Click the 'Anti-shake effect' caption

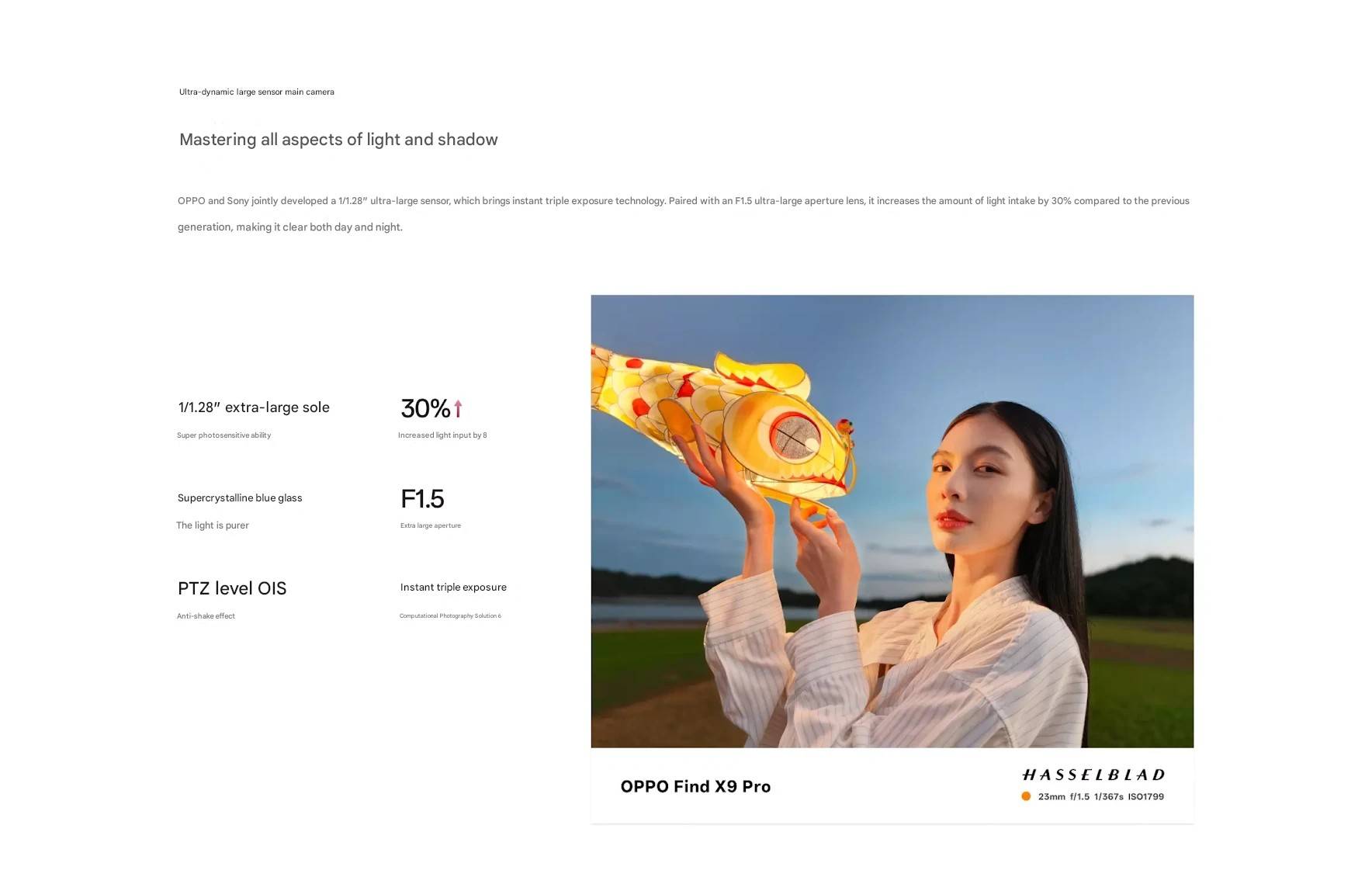206,616
